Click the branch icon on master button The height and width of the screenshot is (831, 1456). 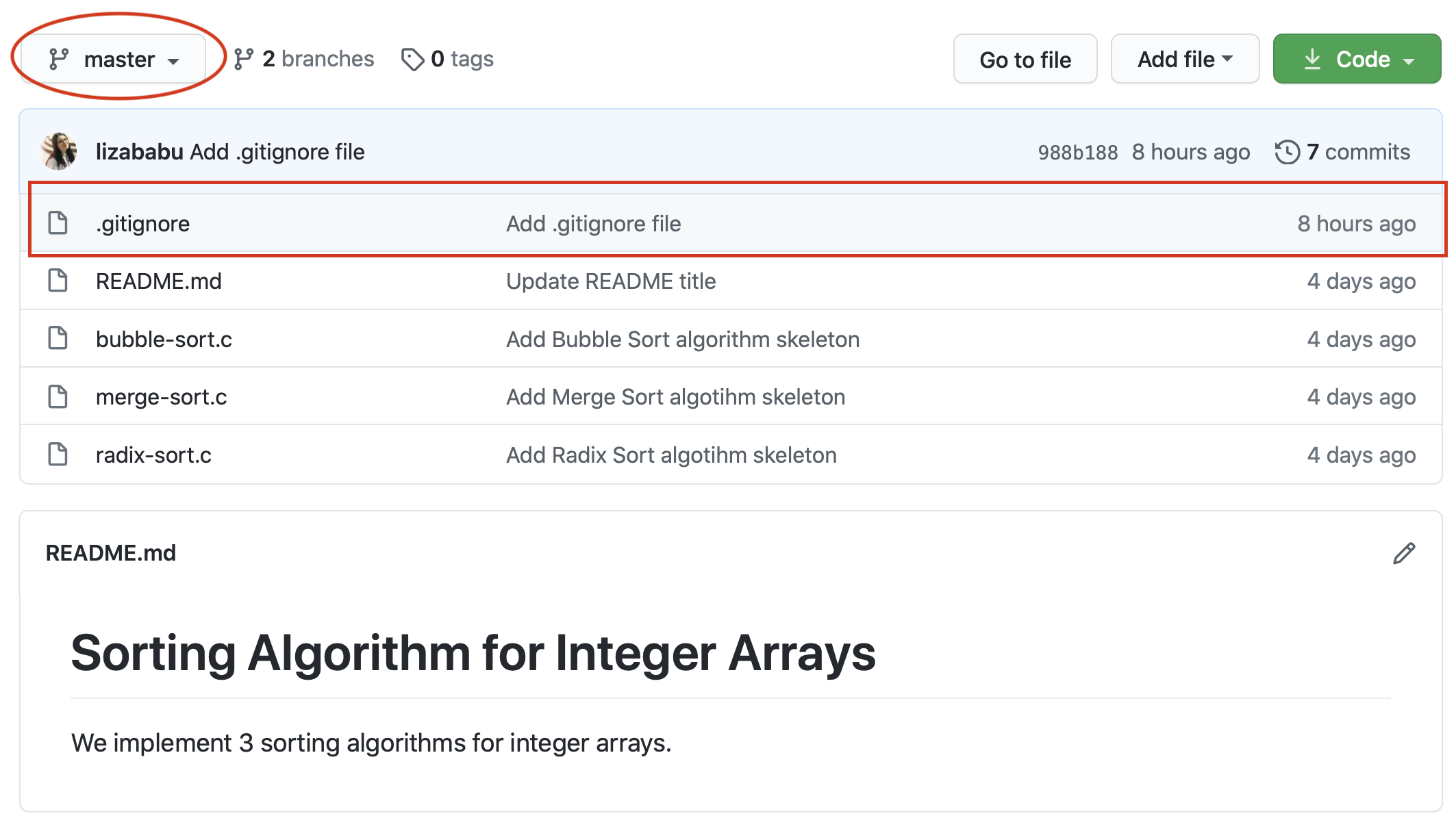coord(59,59)
